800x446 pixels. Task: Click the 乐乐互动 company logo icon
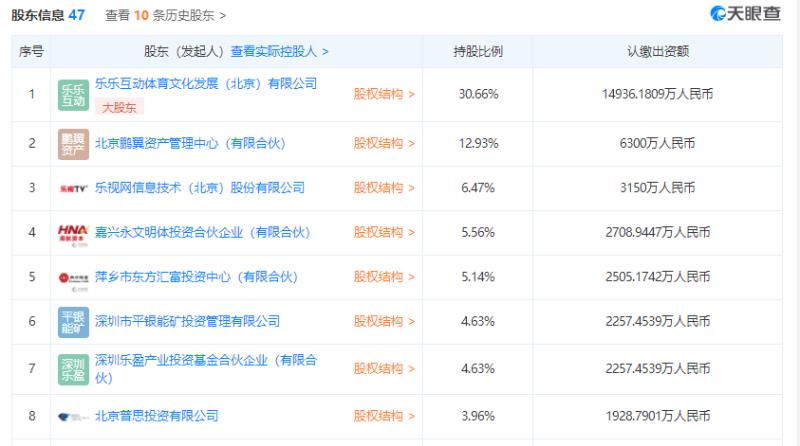point(73,95)
